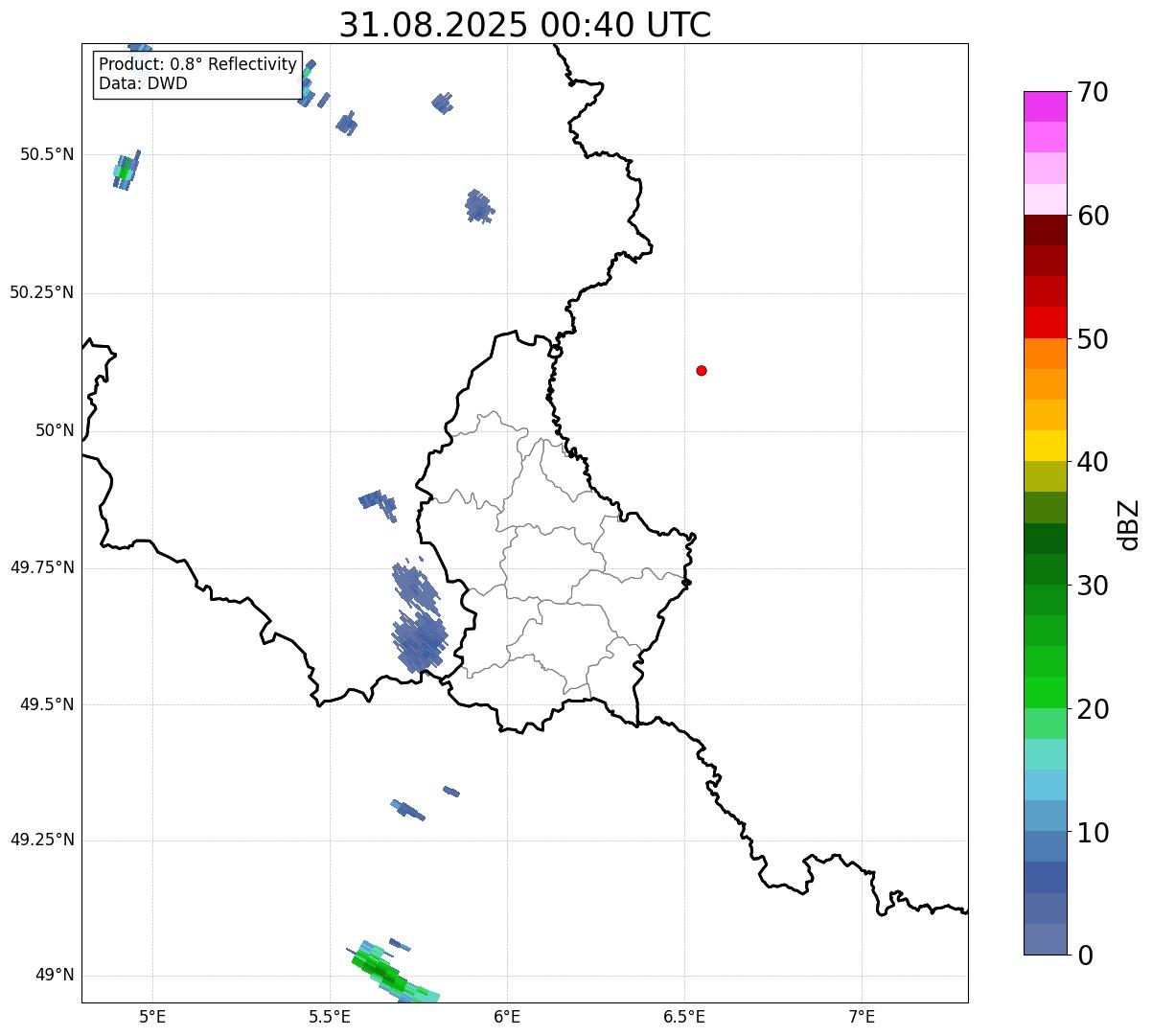Click the bright green swatch above 20 dBZ
This screenshot has height=1036, width=1152.
point(1046,693)
